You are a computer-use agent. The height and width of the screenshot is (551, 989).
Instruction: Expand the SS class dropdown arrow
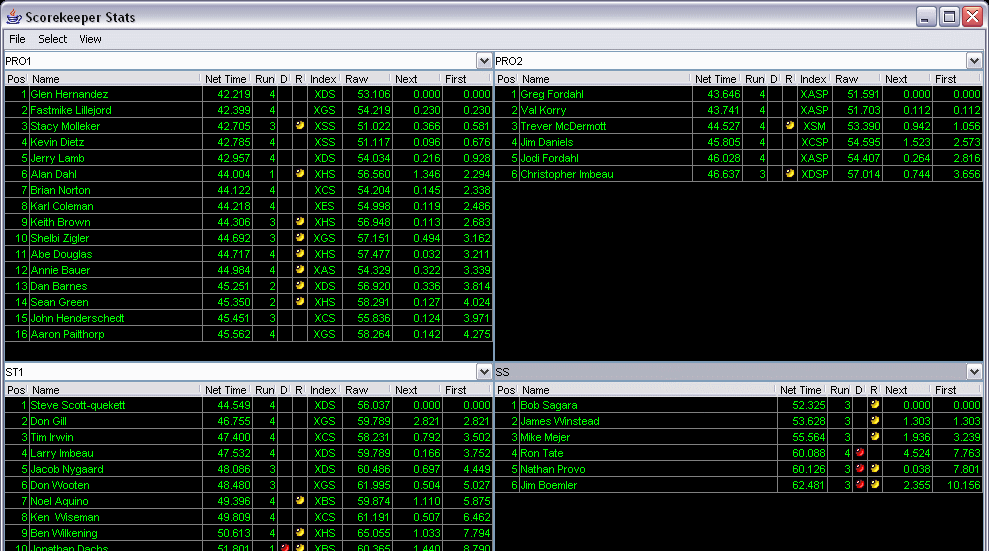(974, 372)
